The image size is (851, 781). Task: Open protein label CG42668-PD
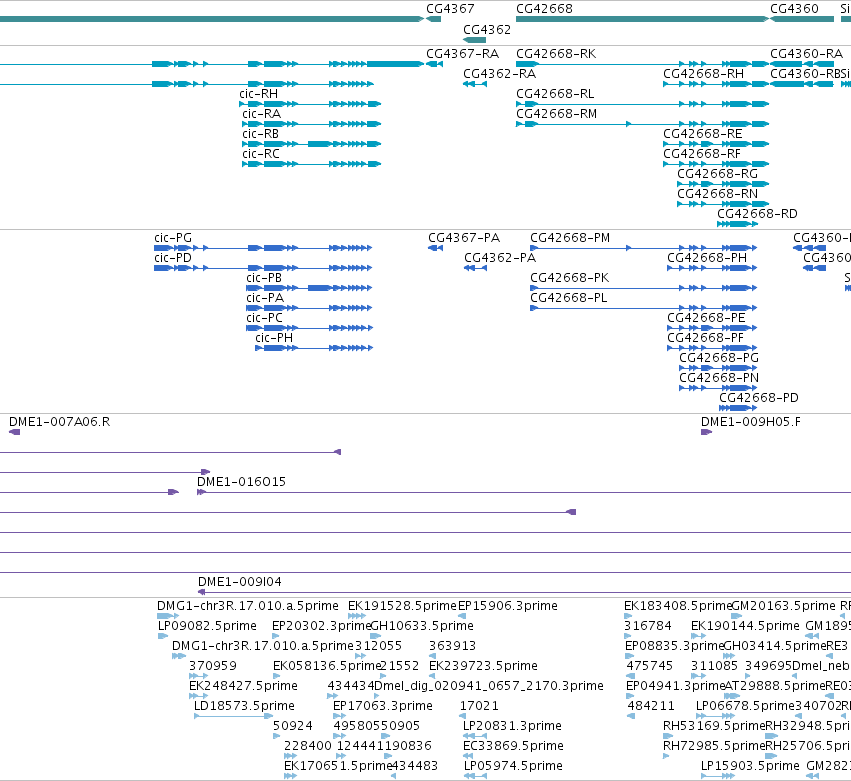pos(759,398)
